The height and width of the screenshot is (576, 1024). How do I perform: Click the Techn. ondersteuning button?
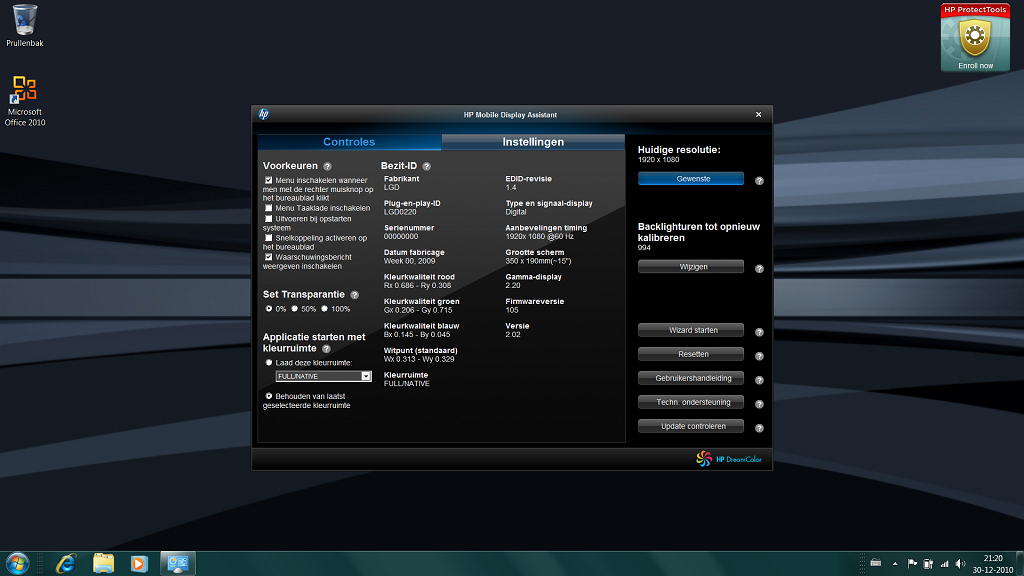point(691,402)
